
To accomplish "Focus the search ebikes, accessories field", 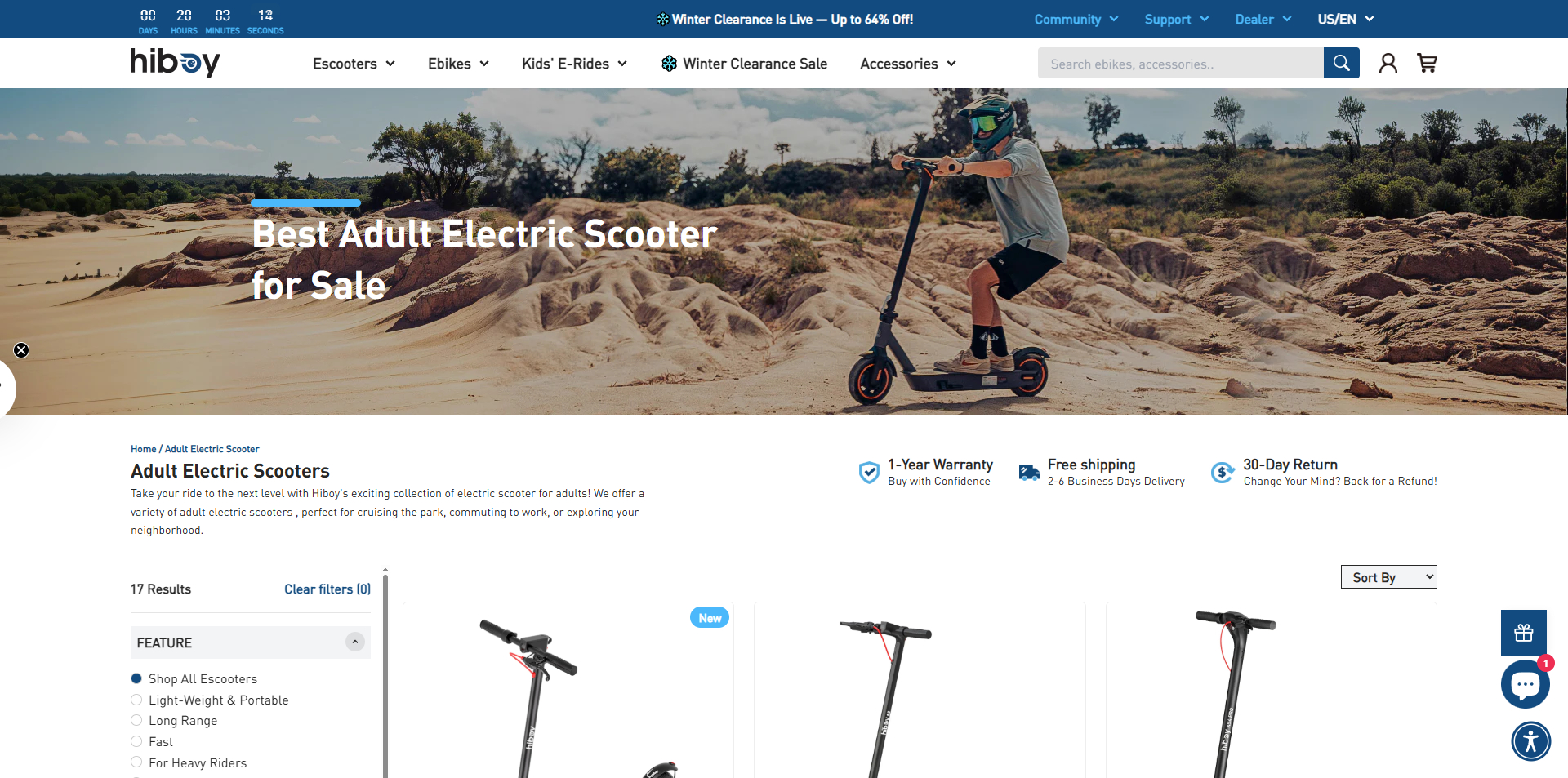I will tap(1180, 63).
